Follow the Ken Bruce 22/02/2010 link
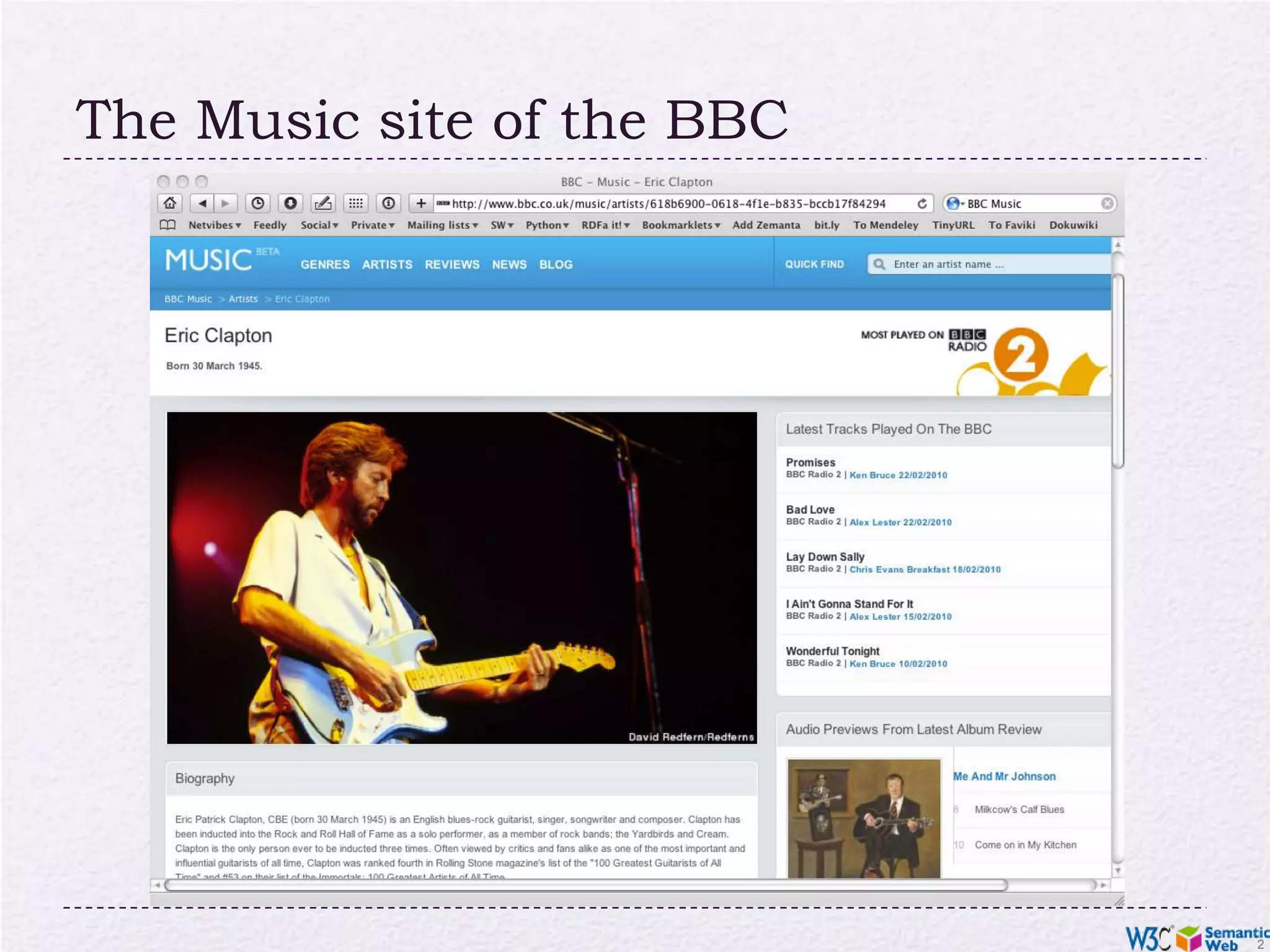 point(898,475)
